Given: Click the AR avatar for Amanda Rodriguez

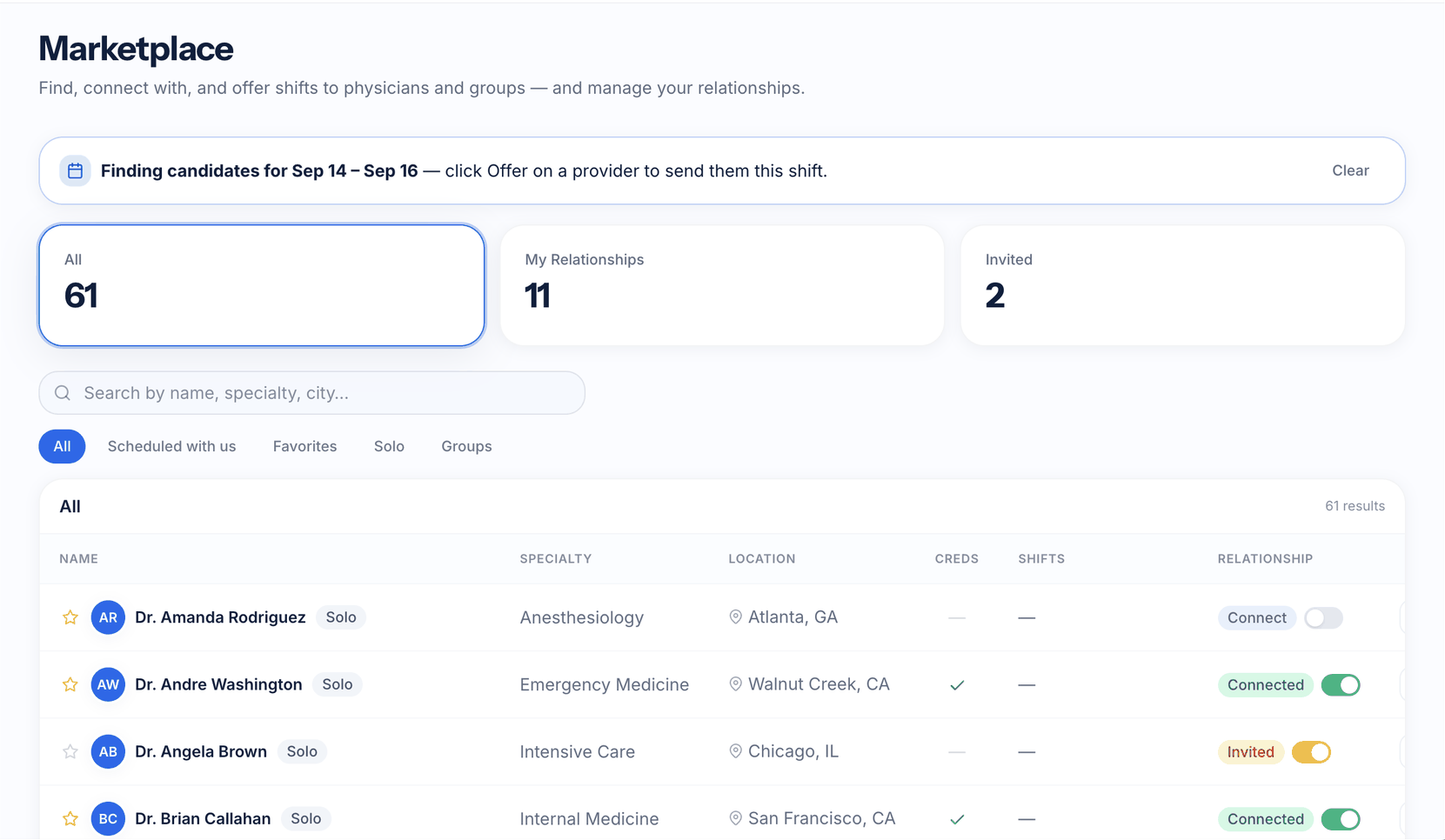Looking at the screenshot, I should (108, 617).
